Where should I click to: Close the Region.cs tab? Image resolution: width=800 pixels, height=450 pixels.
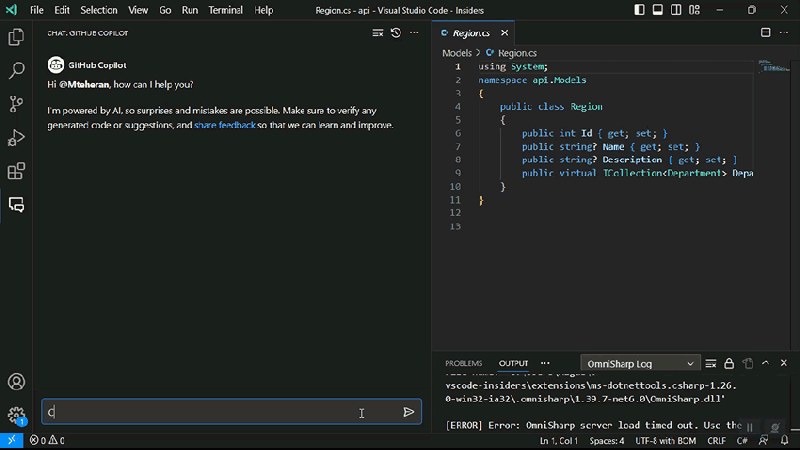coord(505,33)
